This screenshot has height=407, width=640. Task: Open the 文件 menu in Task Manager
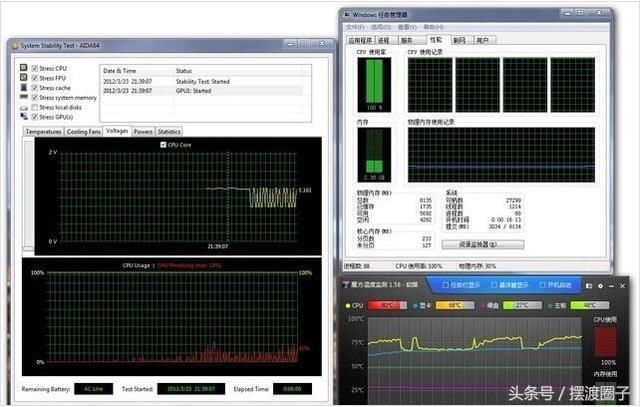[351, 29]
